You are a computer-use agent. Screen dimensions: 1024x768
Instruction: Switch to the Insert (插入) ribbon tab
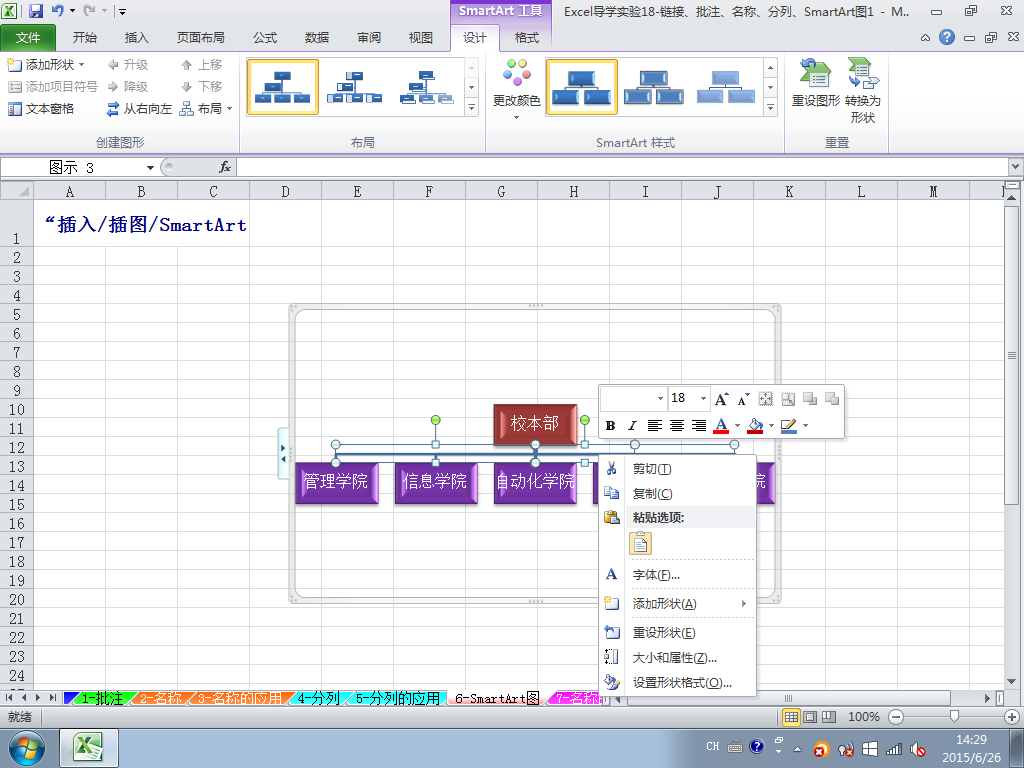[136, 38]
